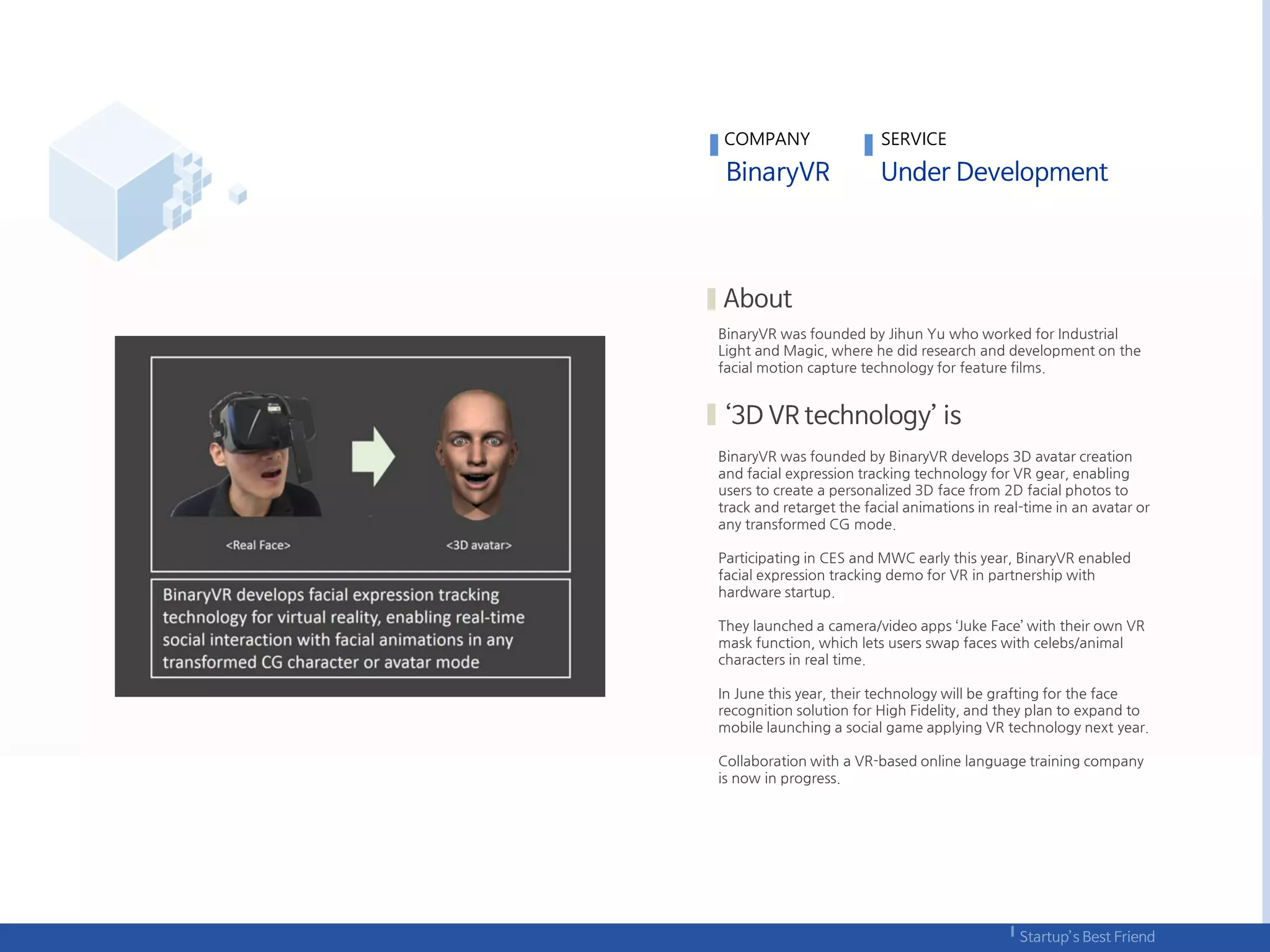Screen dimensions: 1270x952
Task: Select the About heading
Action: (x=757, y=299)
